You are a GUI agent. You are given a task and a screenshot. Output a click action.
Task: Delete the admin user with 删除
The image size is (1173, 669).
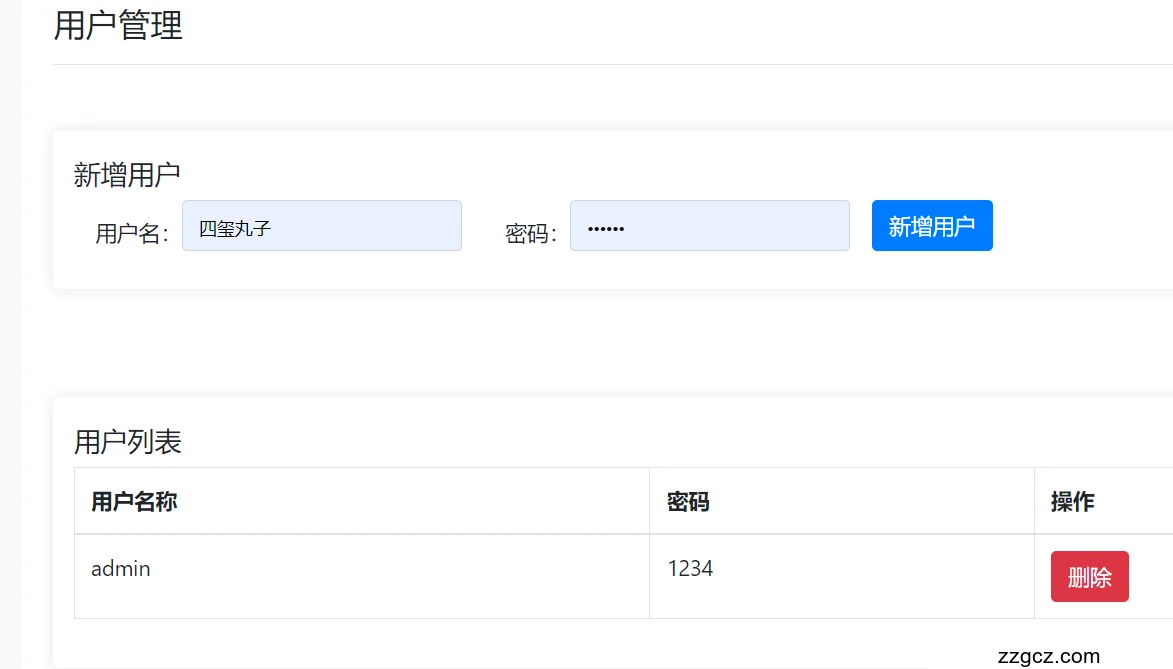point(1089,577)
